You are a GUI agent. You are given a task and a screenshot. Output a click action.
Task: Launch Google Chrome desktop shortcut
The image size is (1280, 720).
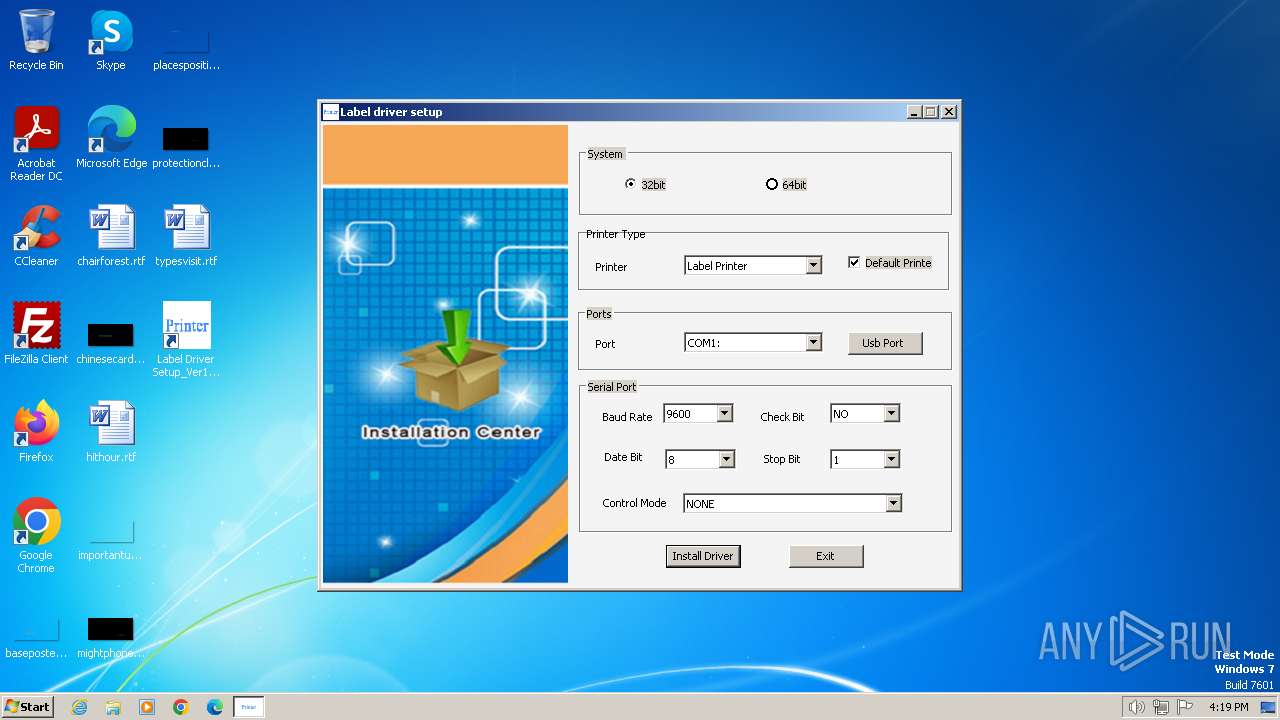36,536
